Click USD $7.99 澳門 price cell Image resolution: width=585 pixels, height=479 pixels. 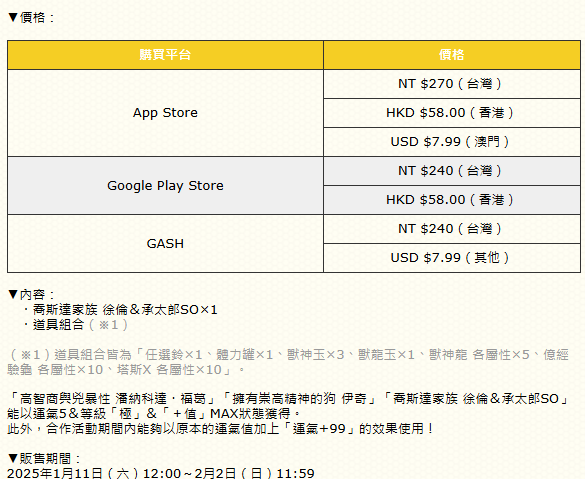tap(452, 142)
